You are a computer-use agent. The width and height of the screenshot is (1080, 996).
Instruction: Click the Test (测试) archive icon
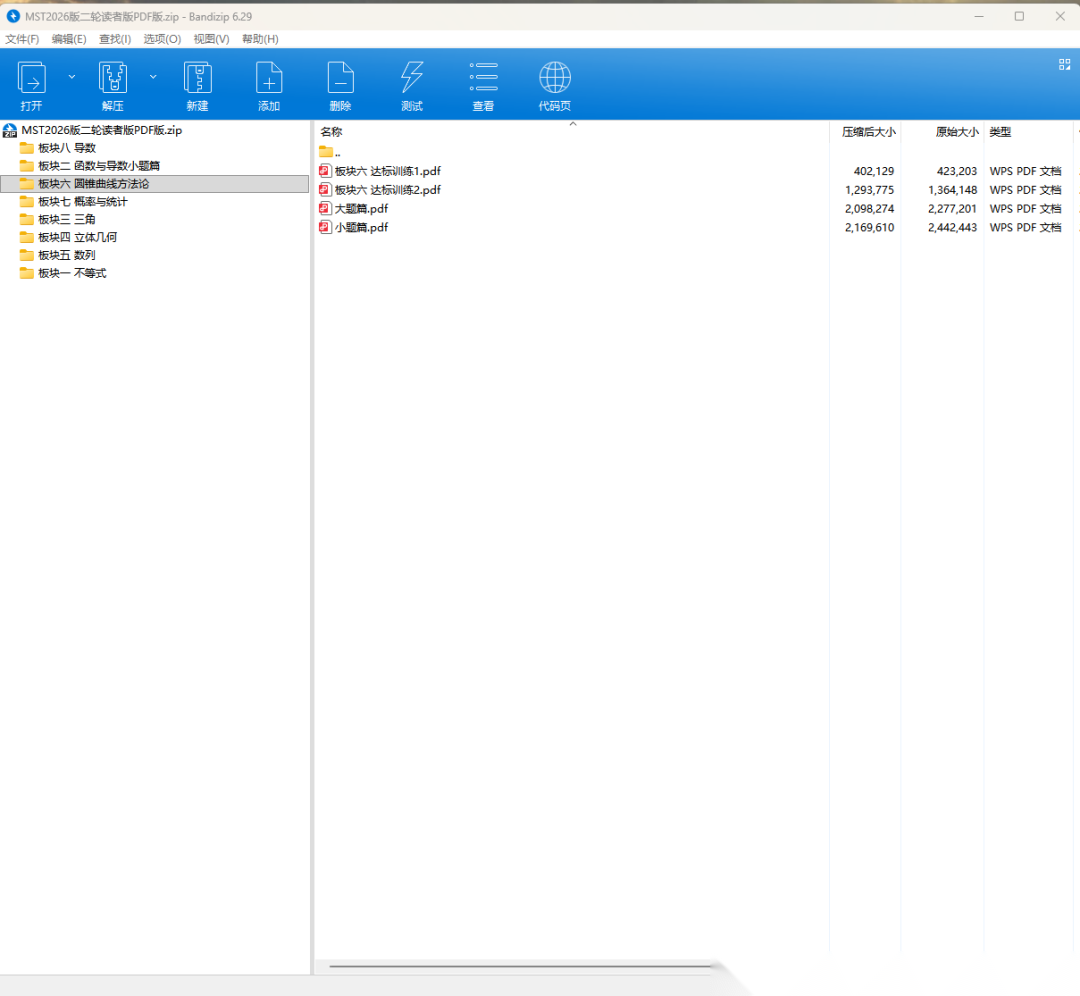click(x=412, y=78)
